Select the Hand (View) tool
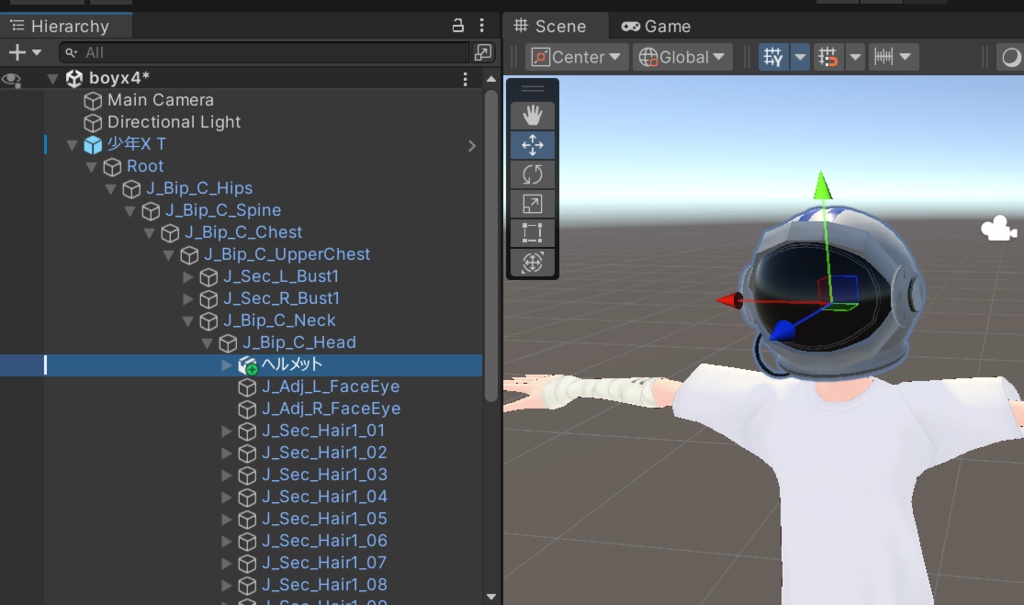Viewport: 1024px width, 605px height. click(532, 116)
